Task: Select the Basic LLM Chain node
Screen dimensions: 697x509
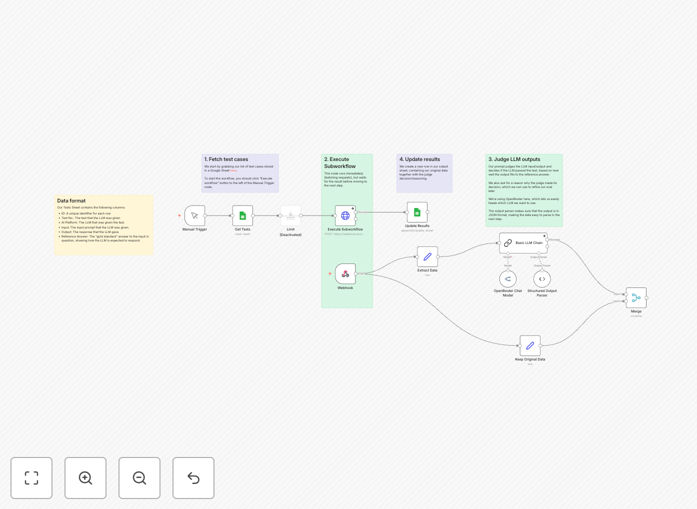Action: click(523, 243)
